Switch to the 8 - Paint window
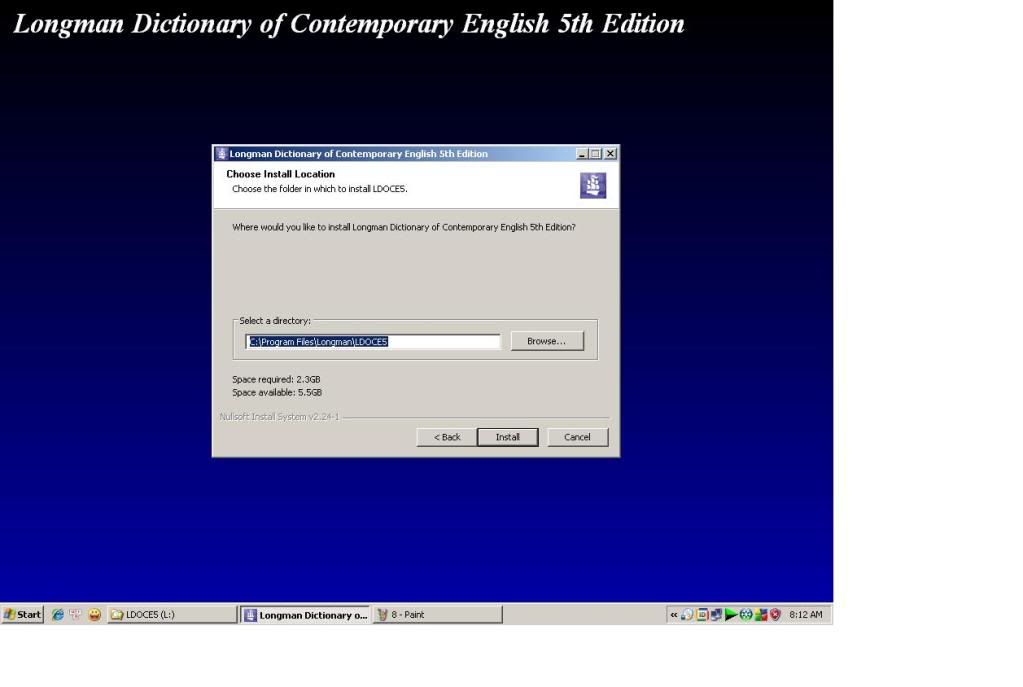This screenshot has width=1023, height=687. [438, 615]
